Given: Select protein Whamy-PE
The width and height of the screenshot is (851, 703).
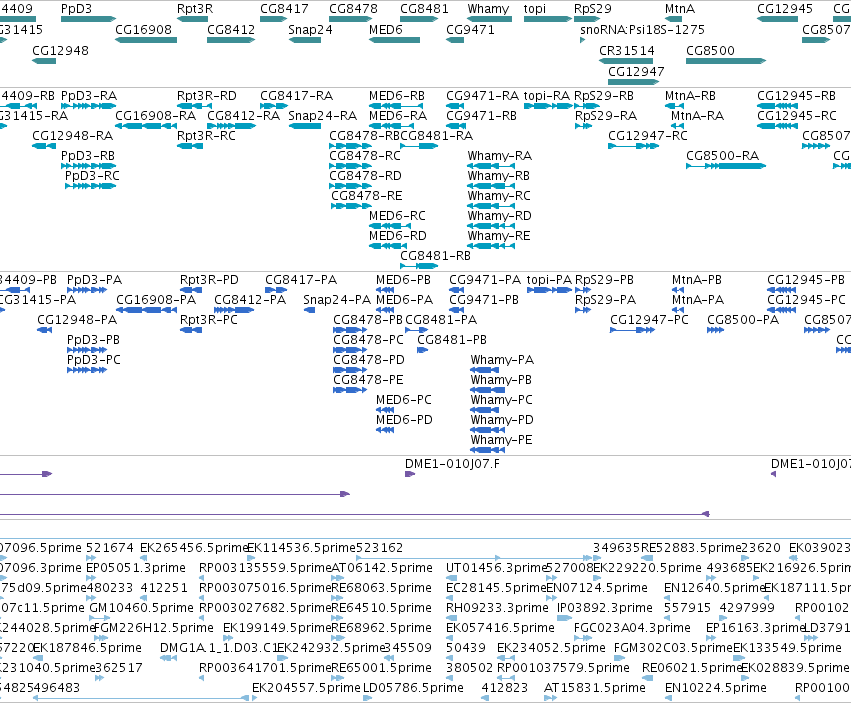Looking at the screenshot, I should (x=487, y=450).
